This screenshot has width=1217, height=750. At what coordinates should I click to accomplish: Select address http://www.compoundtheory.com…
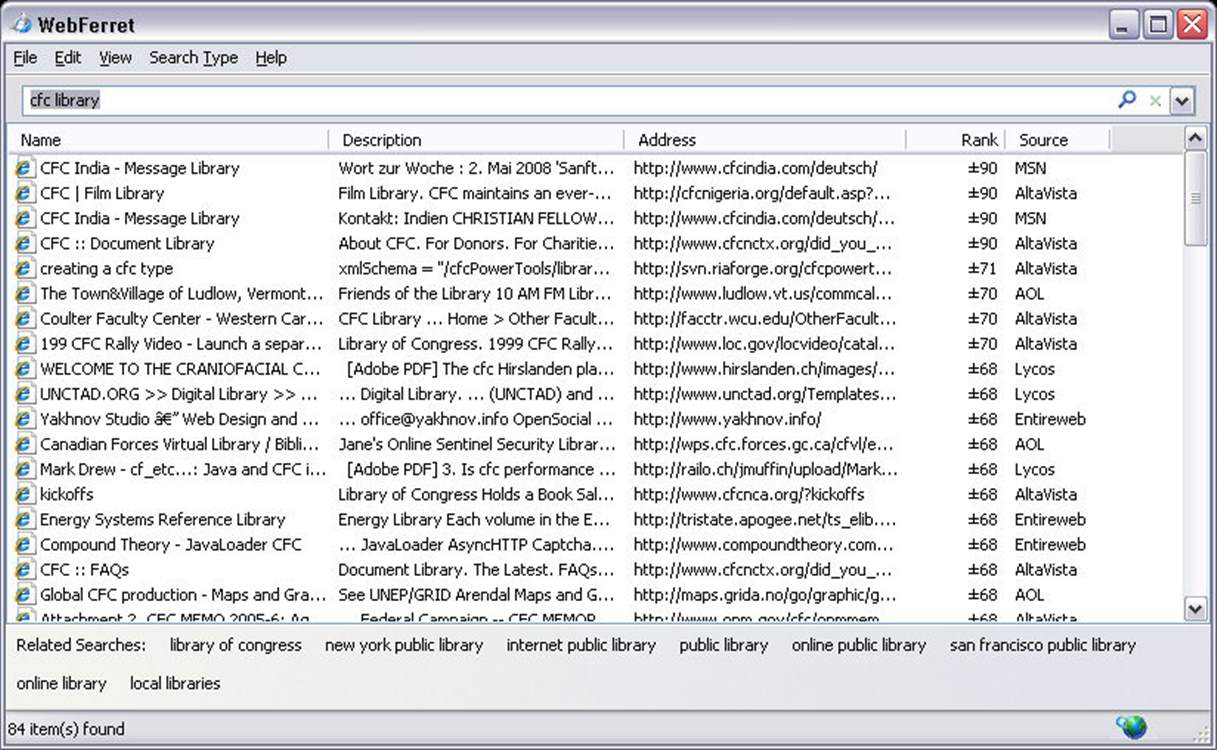point(763,544)
